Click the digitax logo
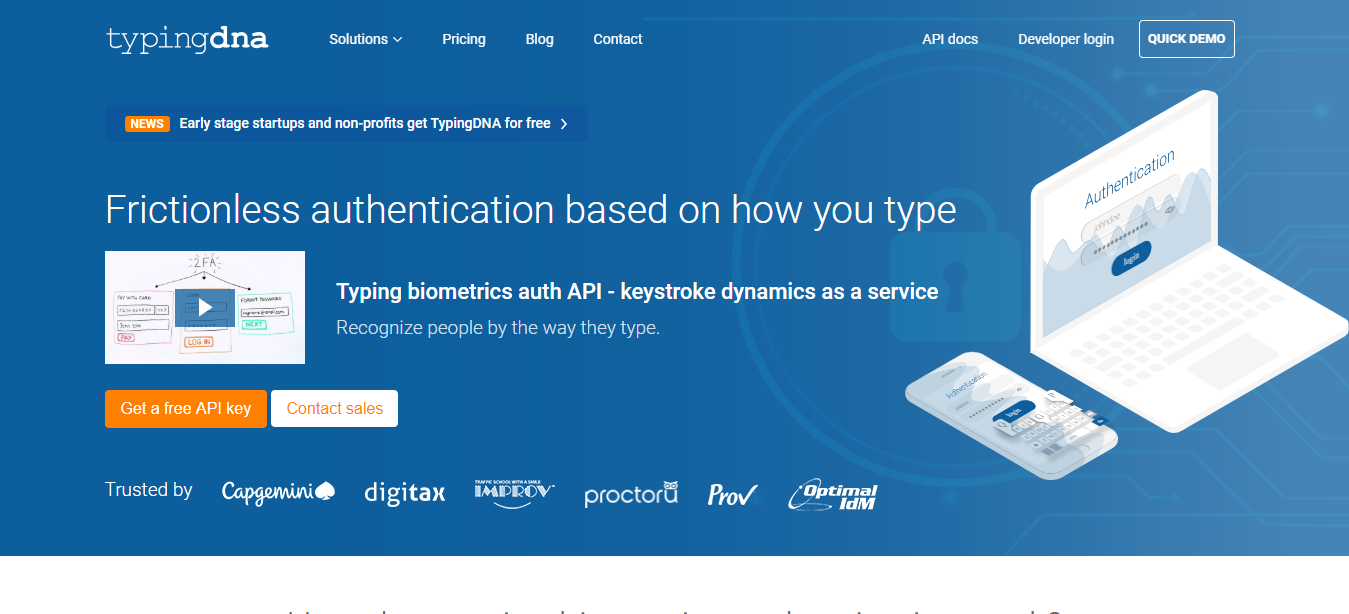 [404, 492]
